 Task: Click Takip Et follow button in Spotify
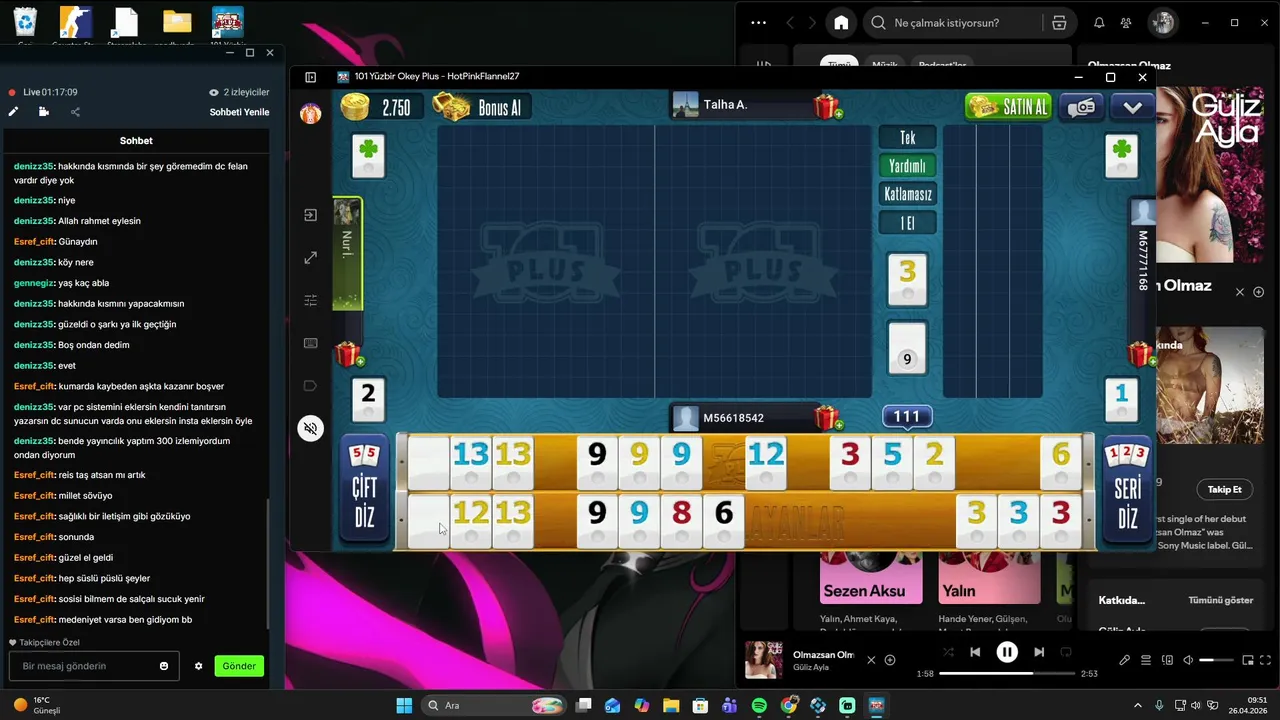1224,489
